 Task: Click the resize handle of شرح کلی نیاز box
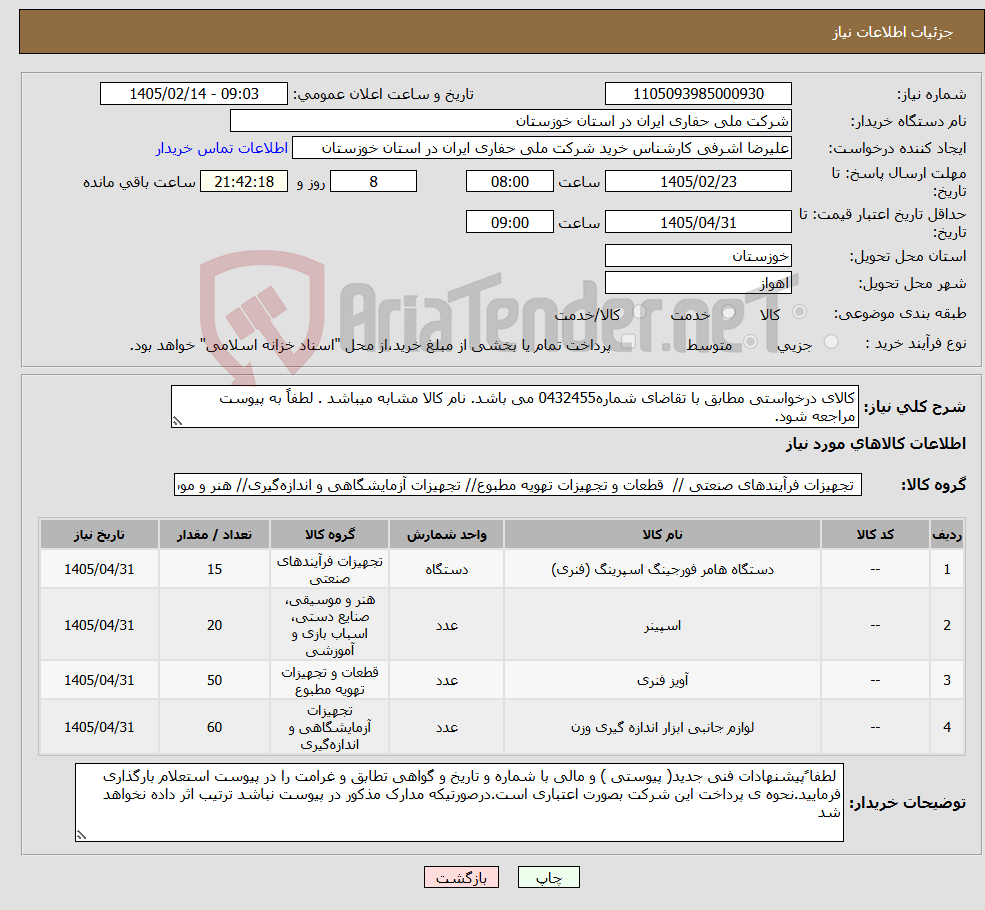(177, 422)
